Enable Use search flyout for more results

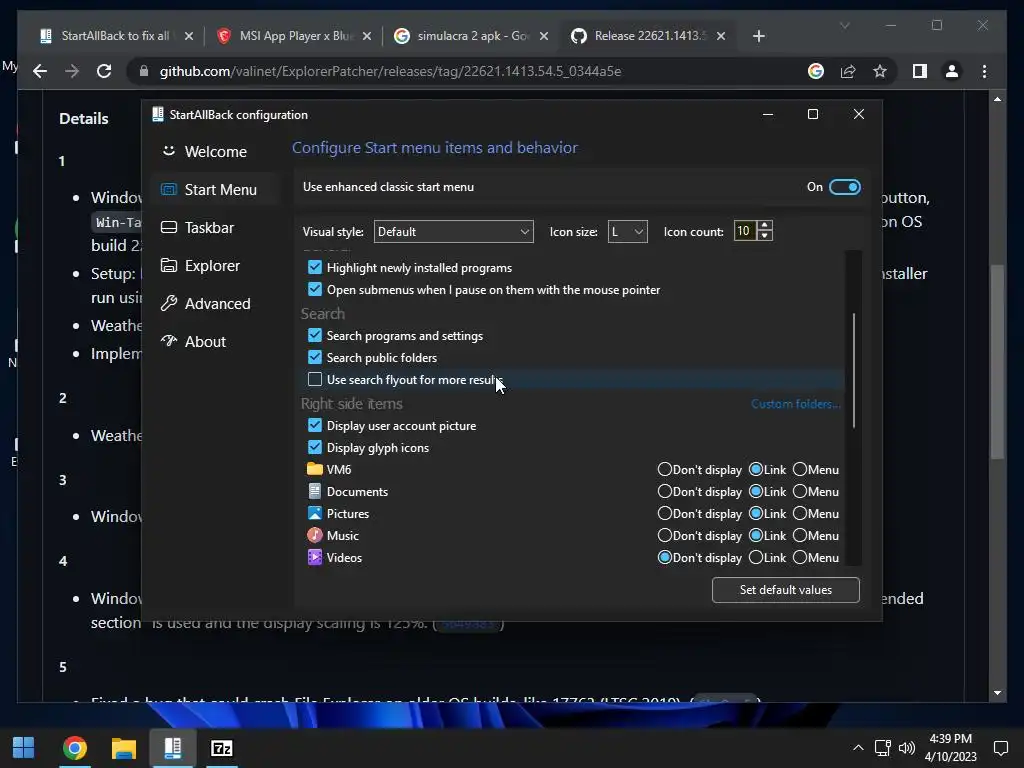coord(315,379)
